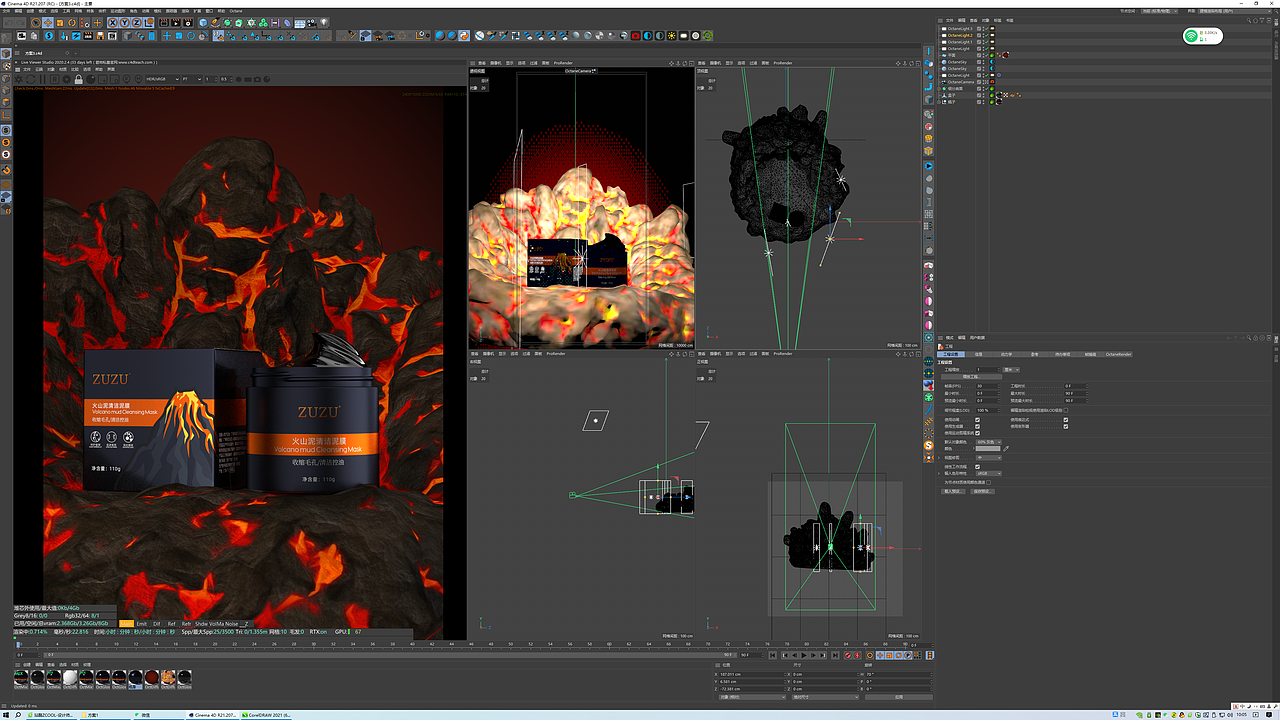
Task: Switch to the 信息 tab in Attributes
Action: (978, 354)
